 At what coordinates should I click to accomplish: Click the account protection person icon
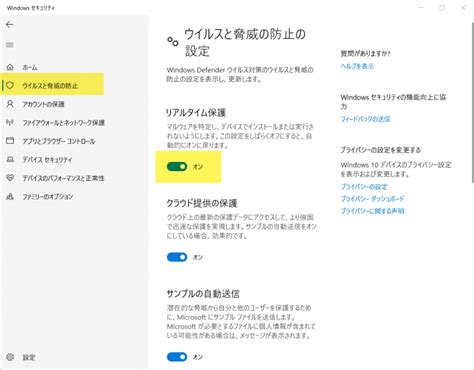point(10,104)
